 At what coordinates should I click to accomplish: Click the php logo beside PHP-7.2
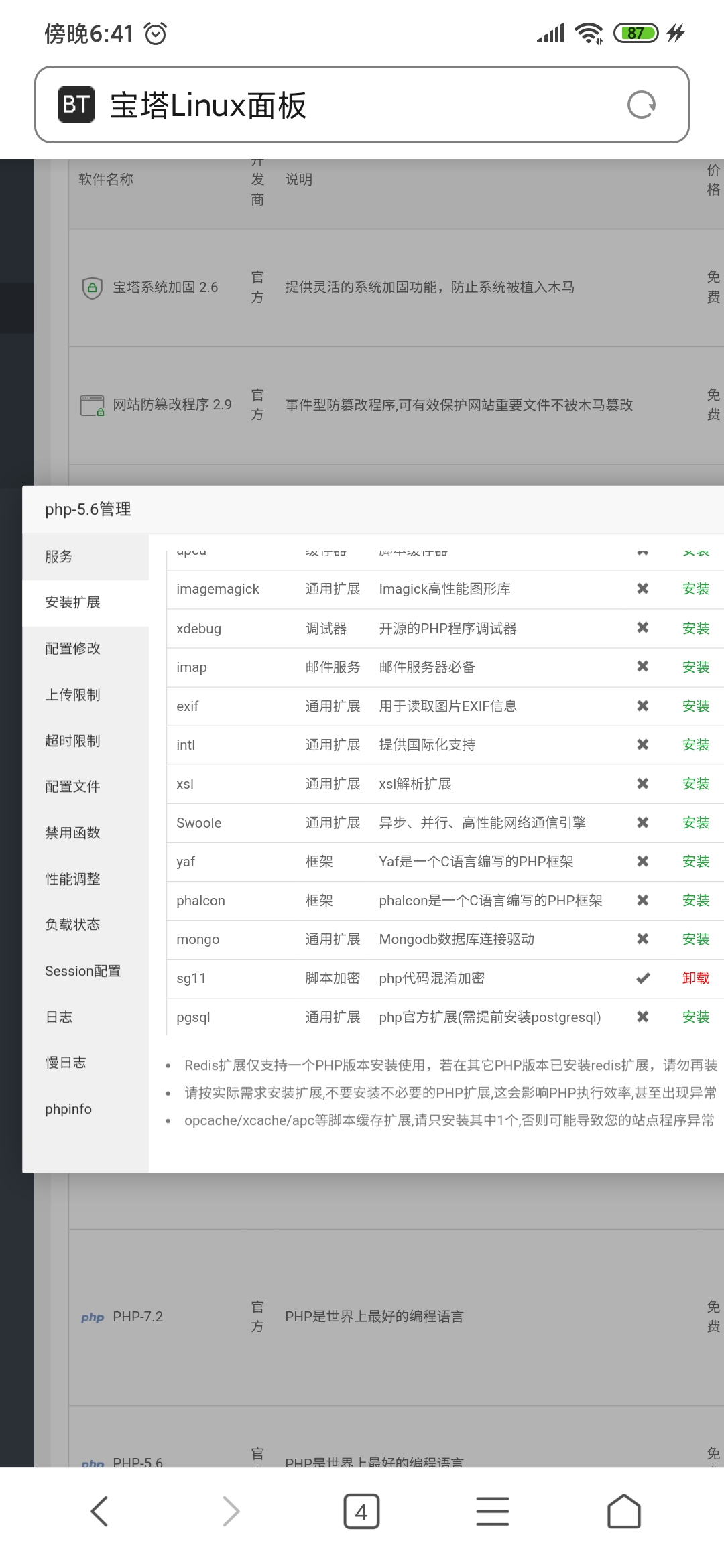93,1317
